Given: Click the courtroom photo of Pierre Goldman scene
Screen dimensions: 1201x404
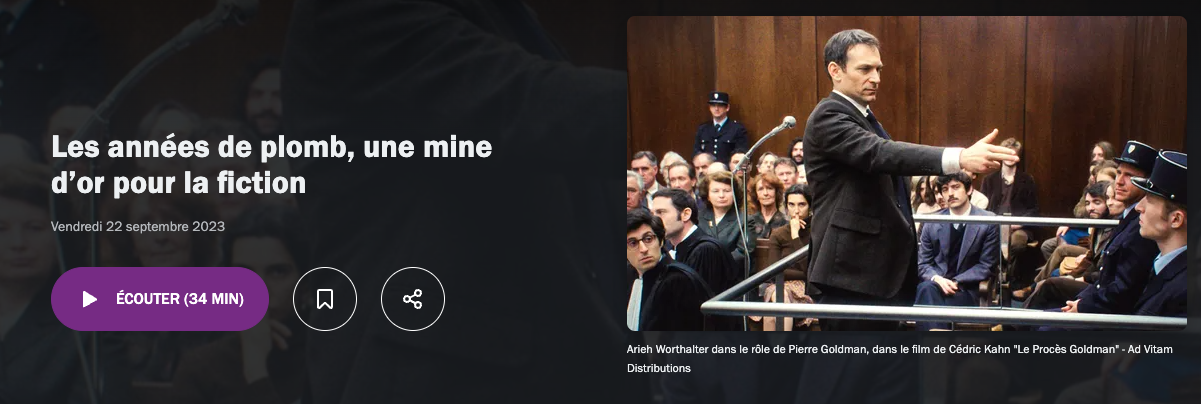Looking at the screenshot, I should pos(907,173).
